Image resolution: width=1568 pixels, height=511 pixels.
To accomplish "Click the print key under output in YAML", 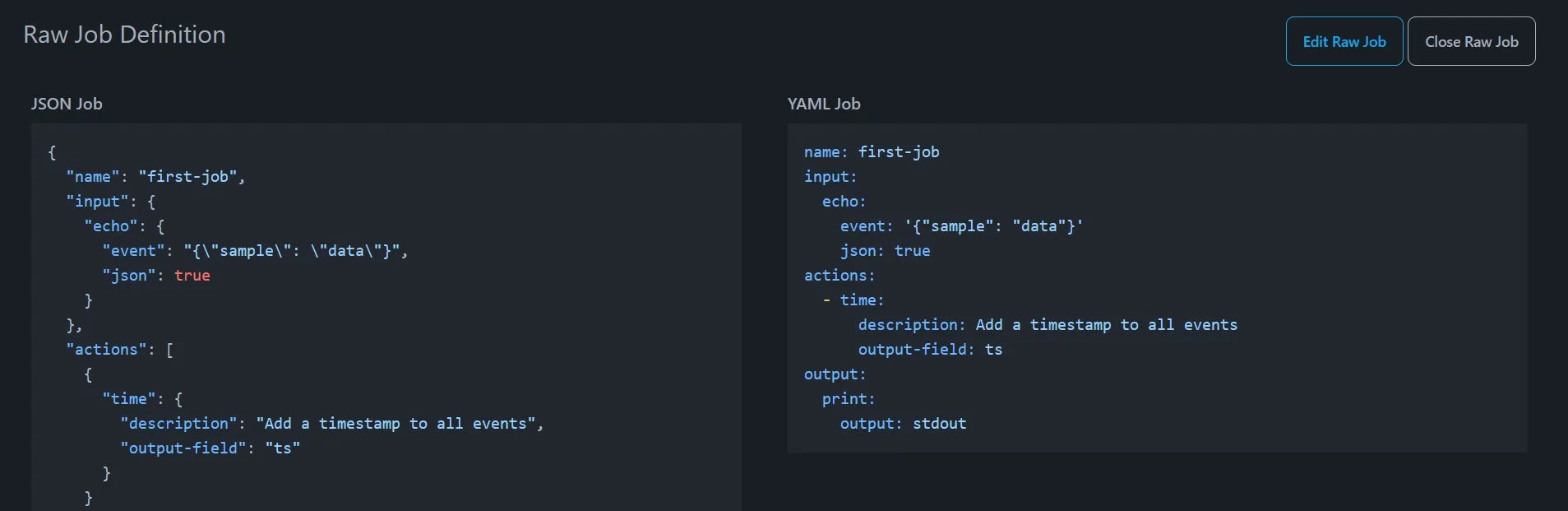I will [847, 398].
